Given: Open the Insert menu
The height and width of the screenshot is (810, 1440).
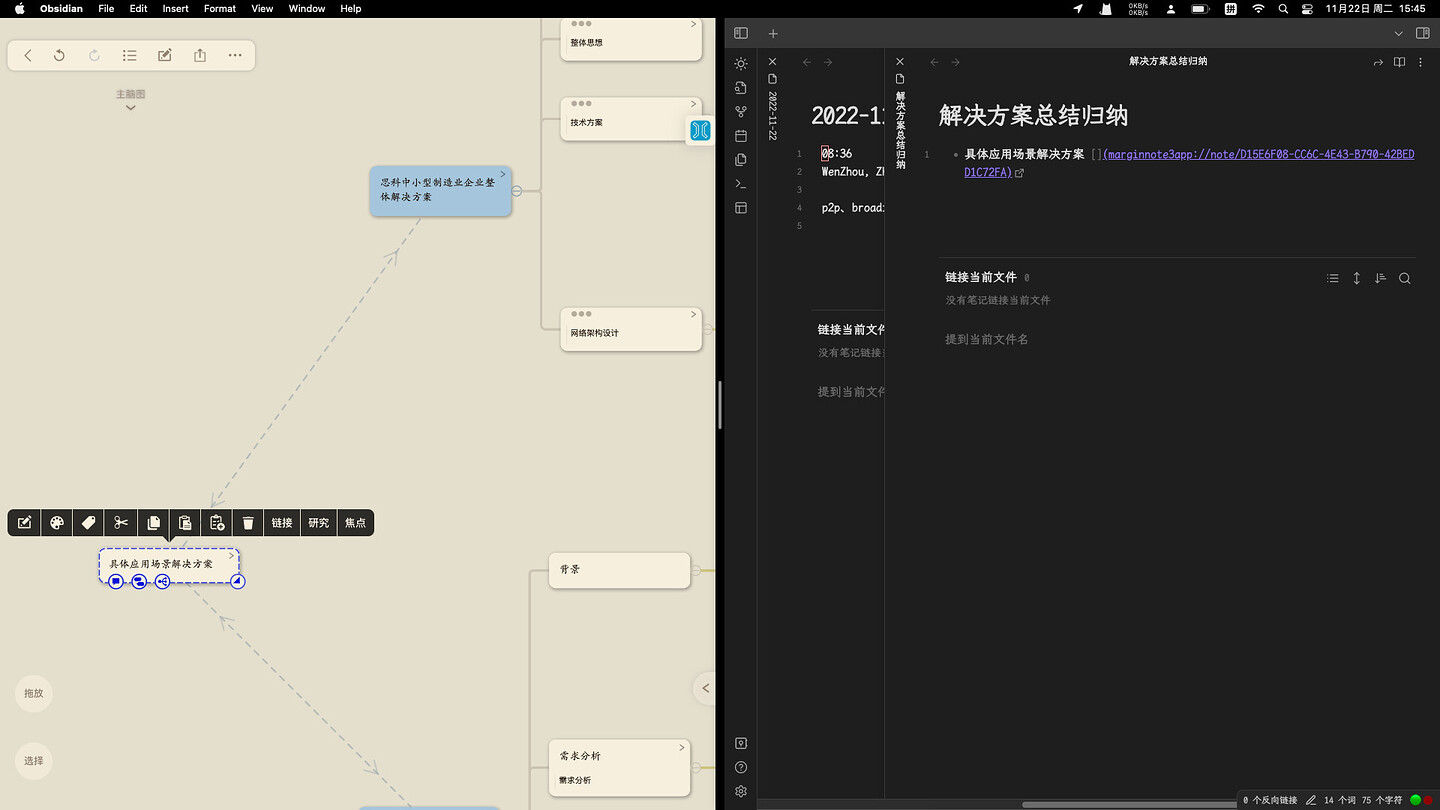Looking at the screenshot, I should (x=175, y=8).
